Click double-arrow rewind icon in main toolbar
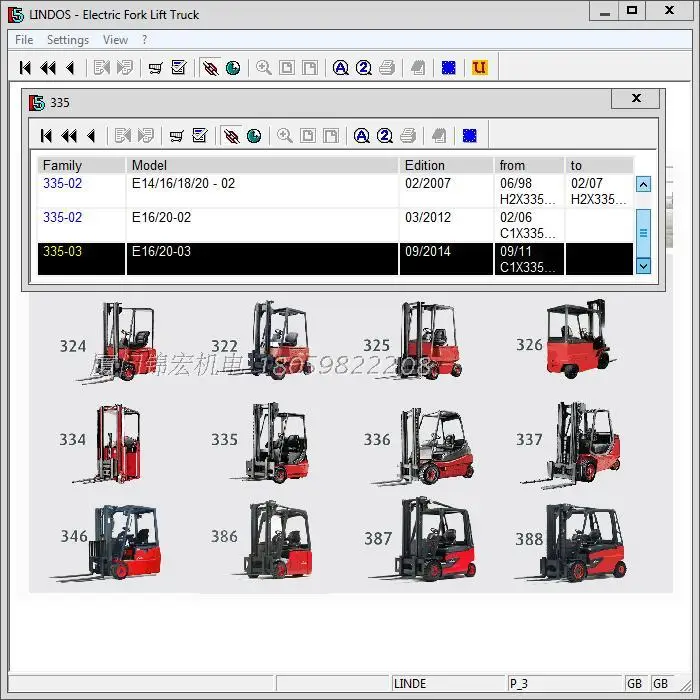Screen dimensions: 700x700 (x=48, y=68)
